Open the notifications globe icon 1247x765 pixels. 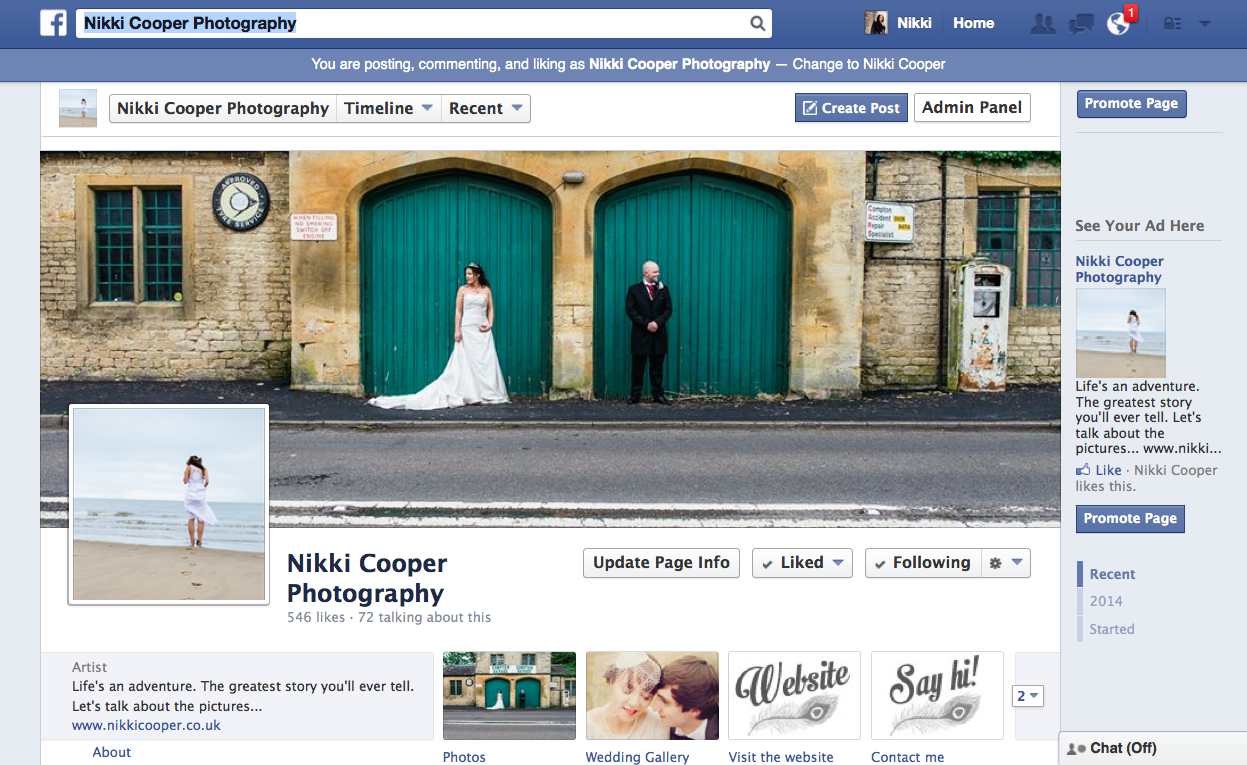(x=1119, y=23)
